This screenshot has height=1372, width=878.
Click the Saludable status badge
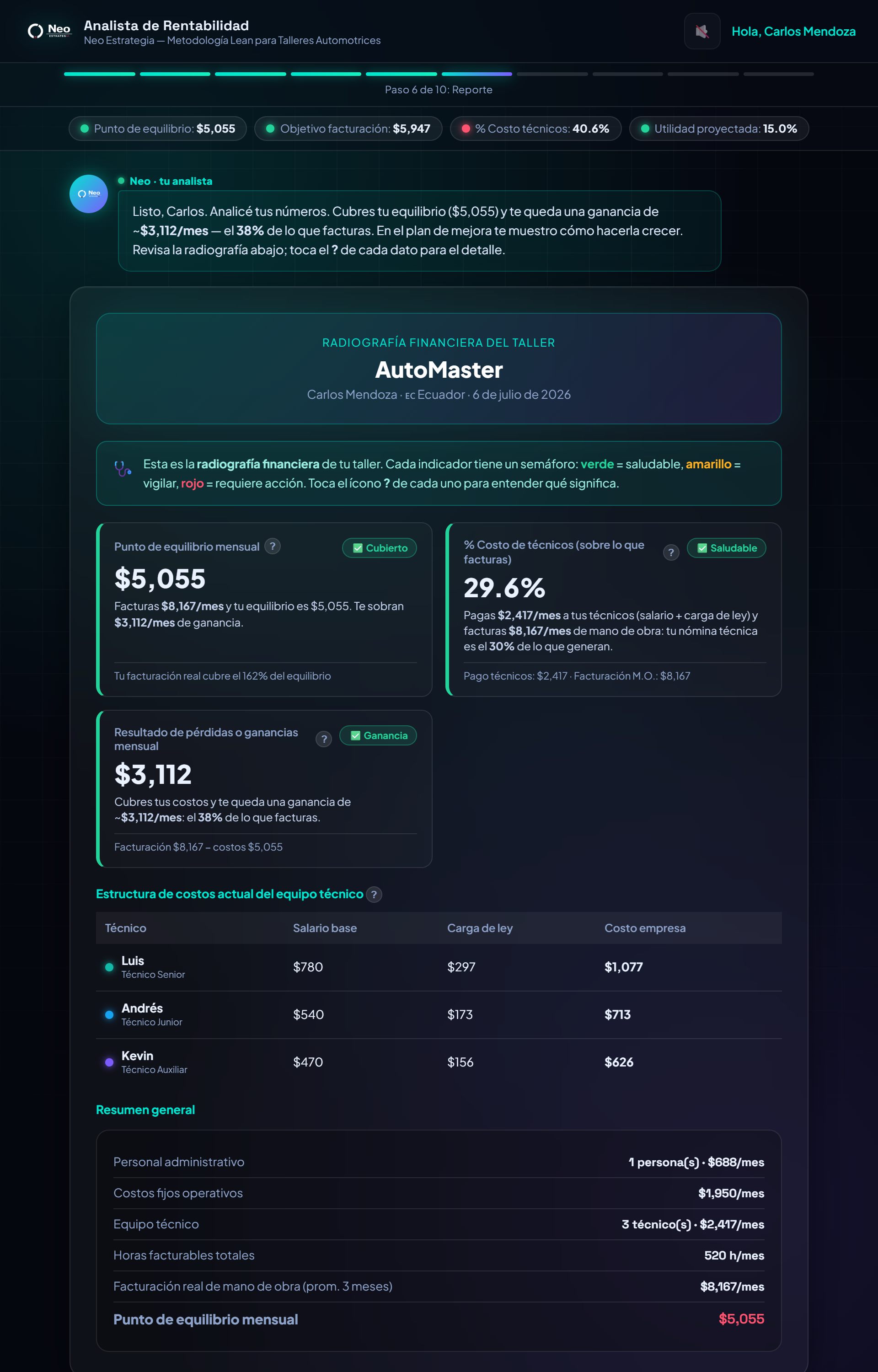pos(726,548)
